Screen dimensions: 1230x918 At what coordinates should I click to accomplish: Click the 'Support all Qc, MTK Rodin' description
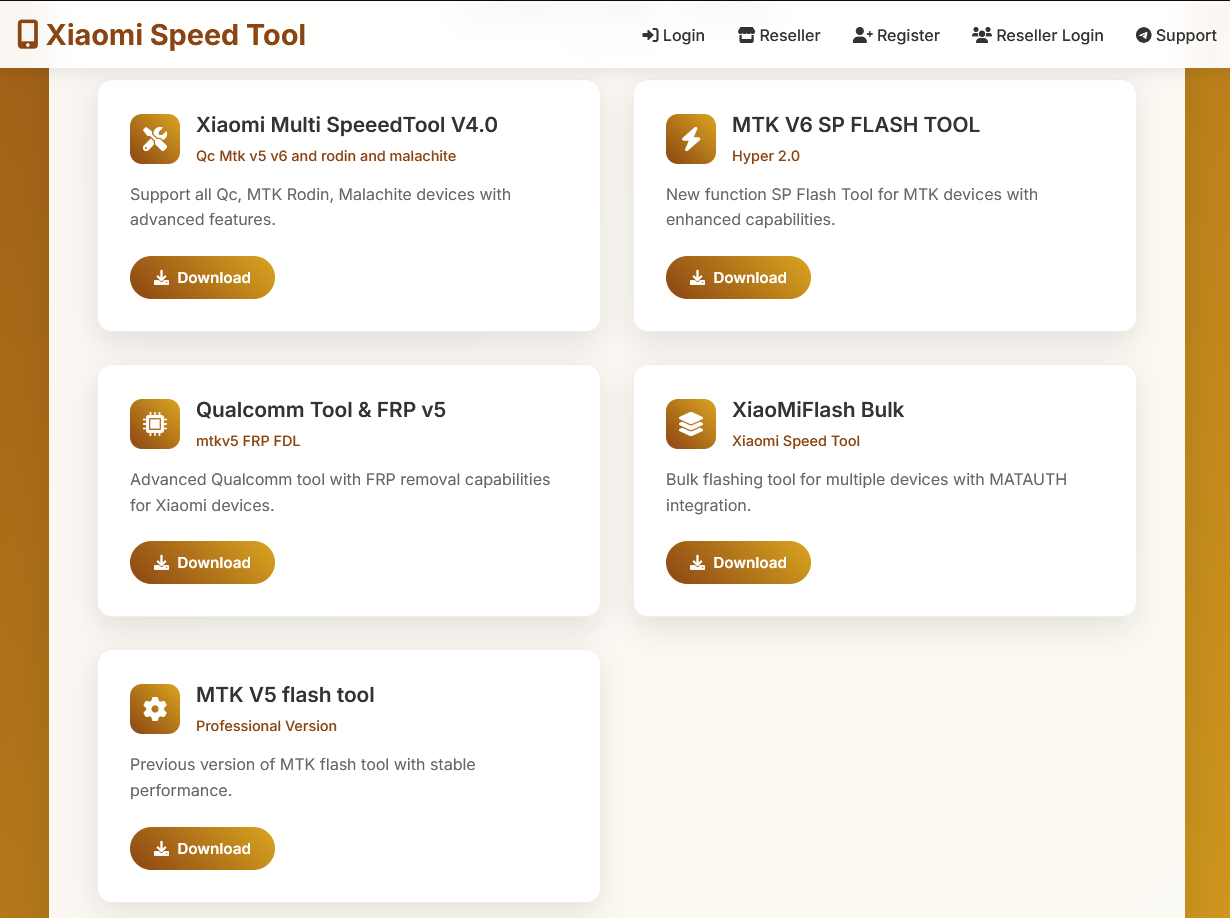[x=321, y=207]
